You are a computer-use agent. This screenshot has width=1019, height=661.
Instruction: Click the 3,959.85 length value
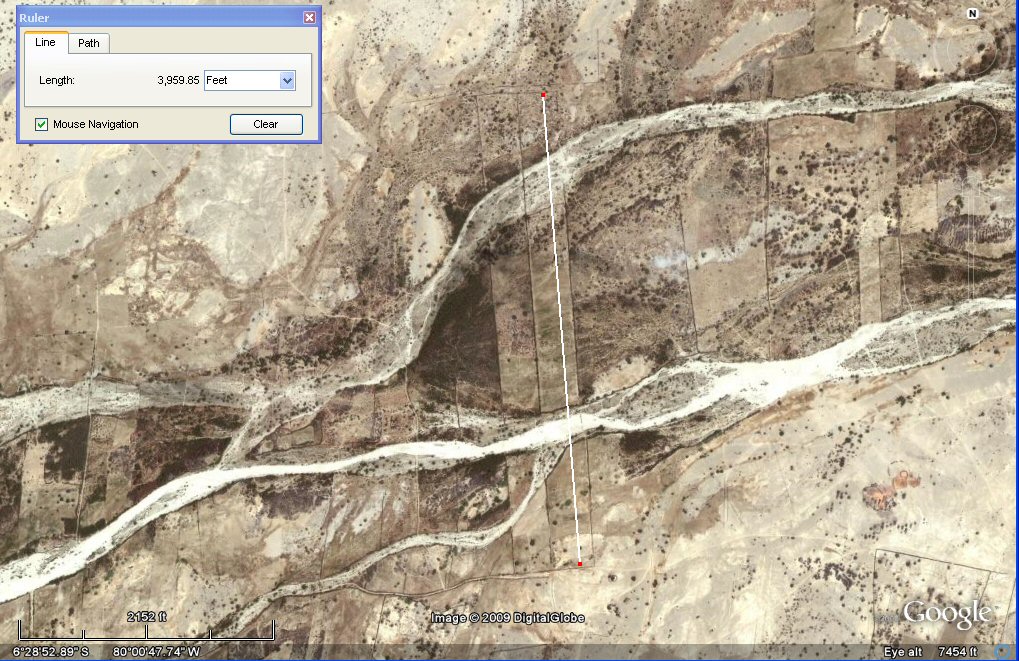pos(178,80)
